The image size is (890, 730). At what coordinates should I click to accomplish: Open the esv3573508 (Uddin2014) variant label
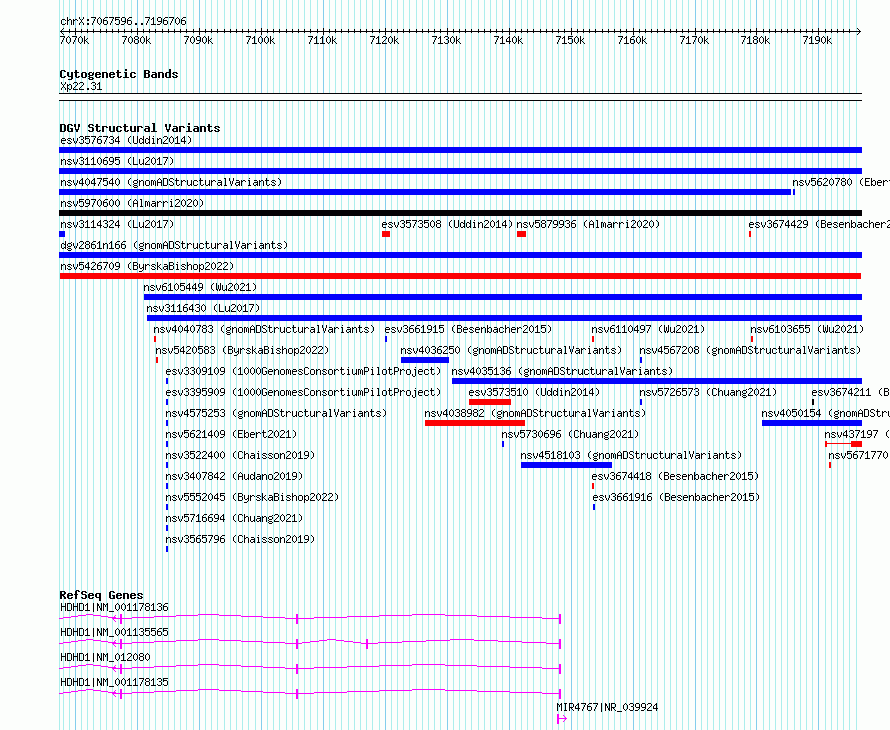tap(447, 224)
